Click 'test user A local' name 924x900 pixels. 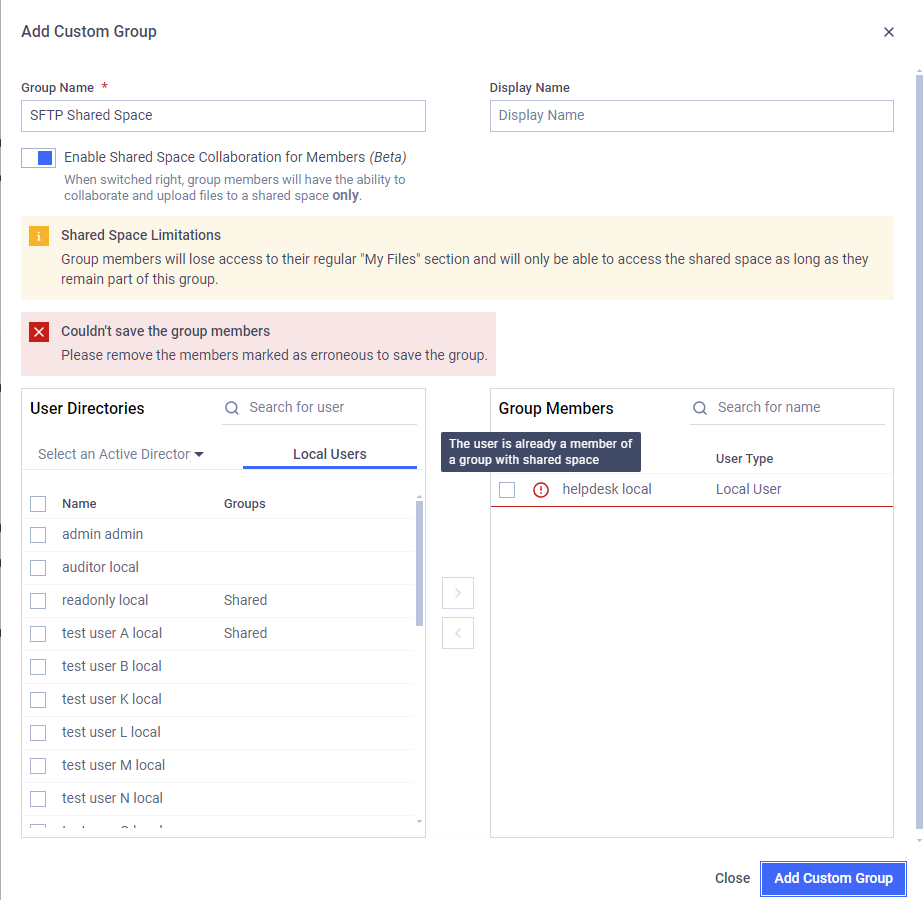point(112,634)
